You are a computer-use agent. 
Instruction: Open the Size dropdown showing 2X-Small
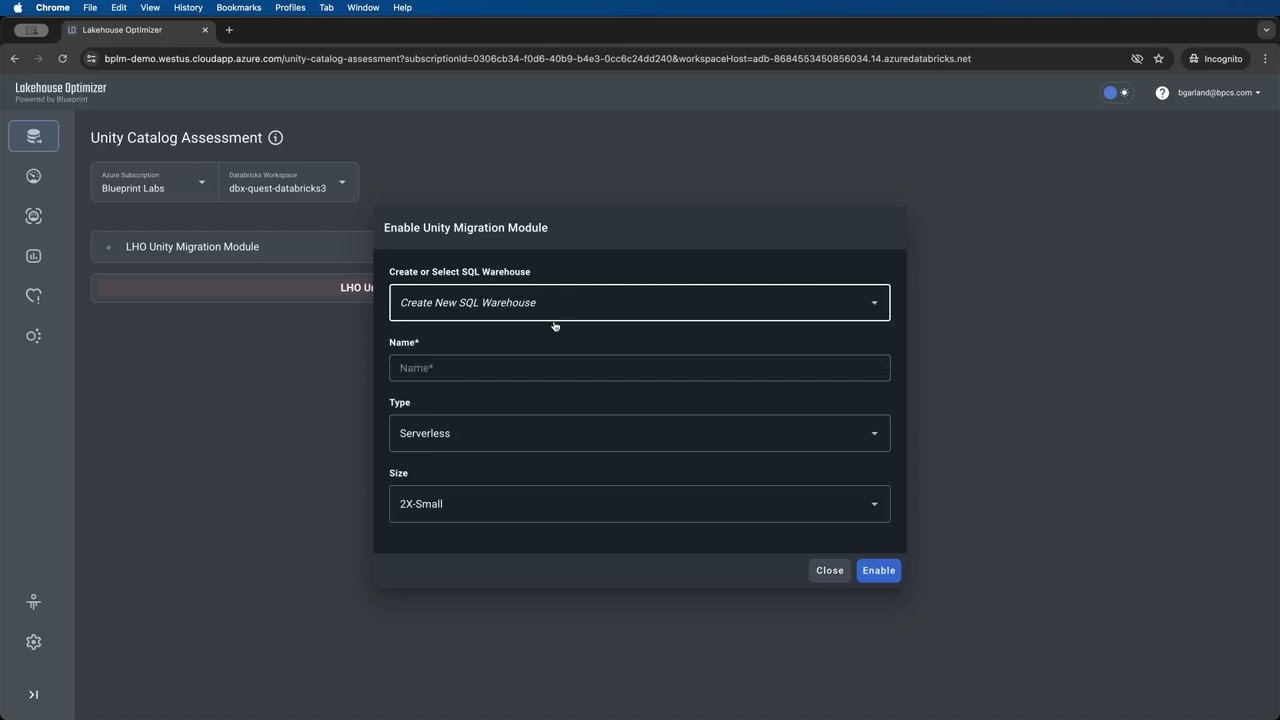[x=639, y=504]
